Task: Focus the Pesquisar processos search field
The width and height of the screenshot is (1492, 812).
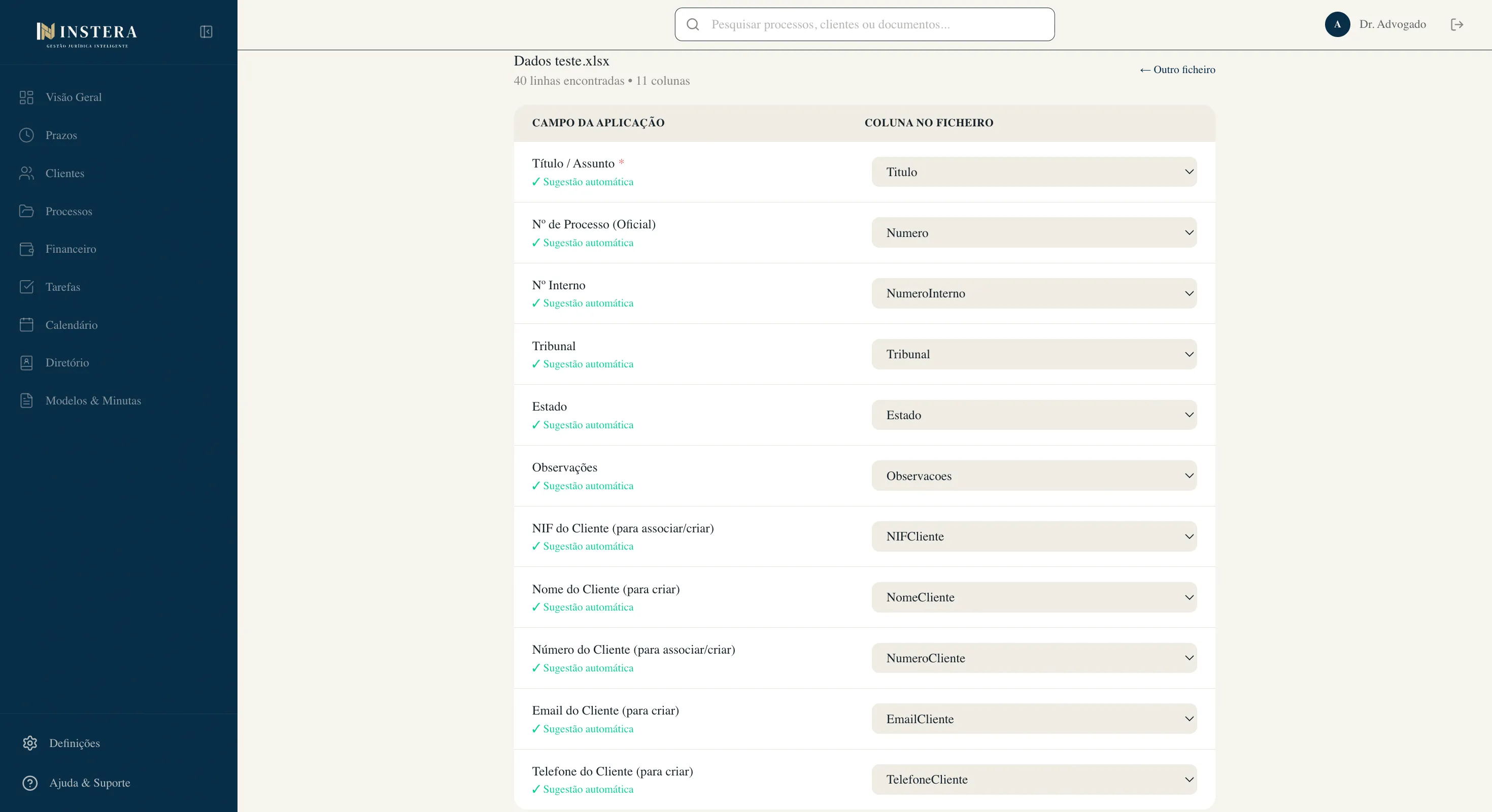Action: (864, 24)
